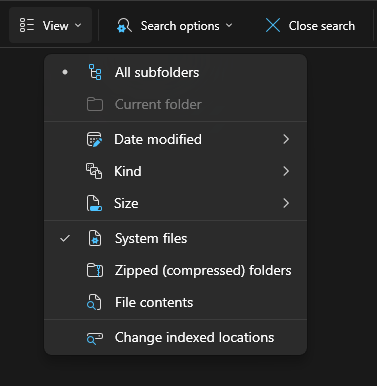
Task: Click the Current folder icon
Action: coord(95,104)
